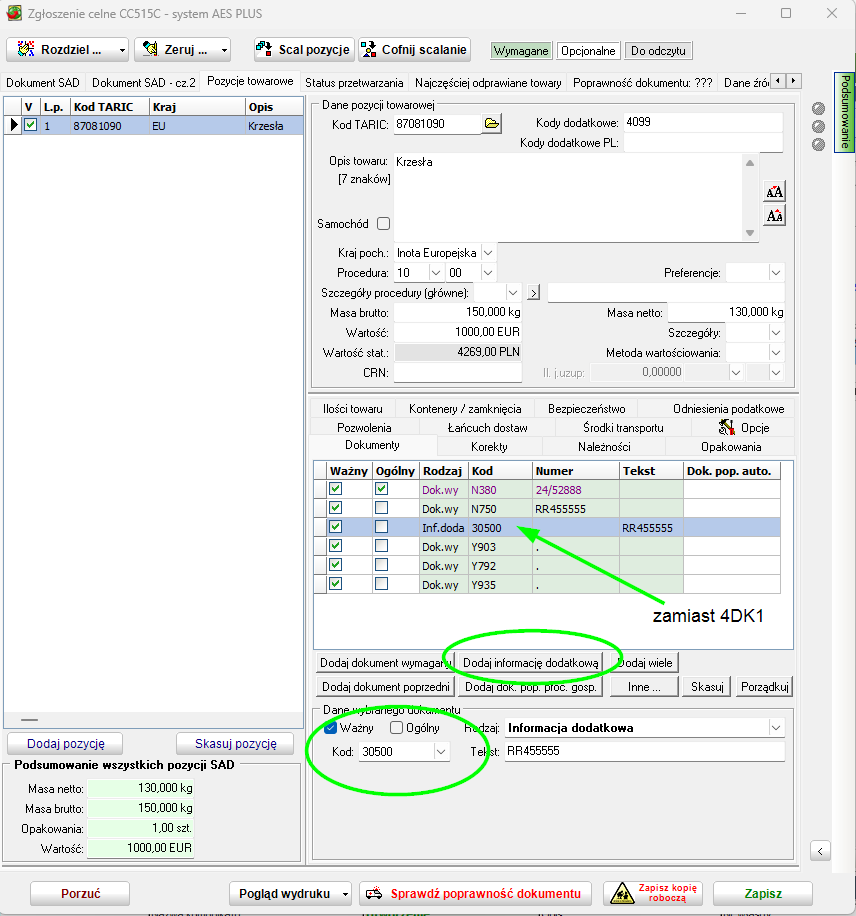Click the Opcje tools icon
Image resolution: width=856 pixels, height=916 pixels.
tap(726, 428)
